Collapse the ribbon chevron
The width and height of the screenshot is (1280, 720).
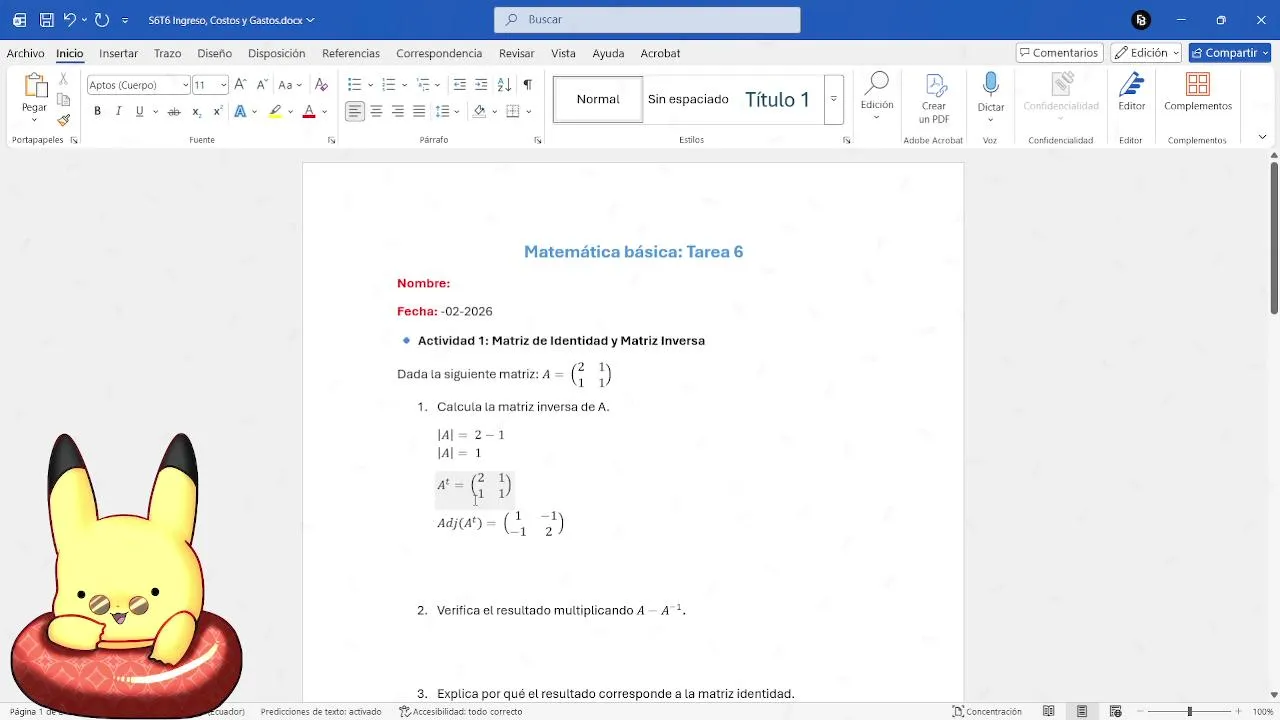(x=1262, y=137)
